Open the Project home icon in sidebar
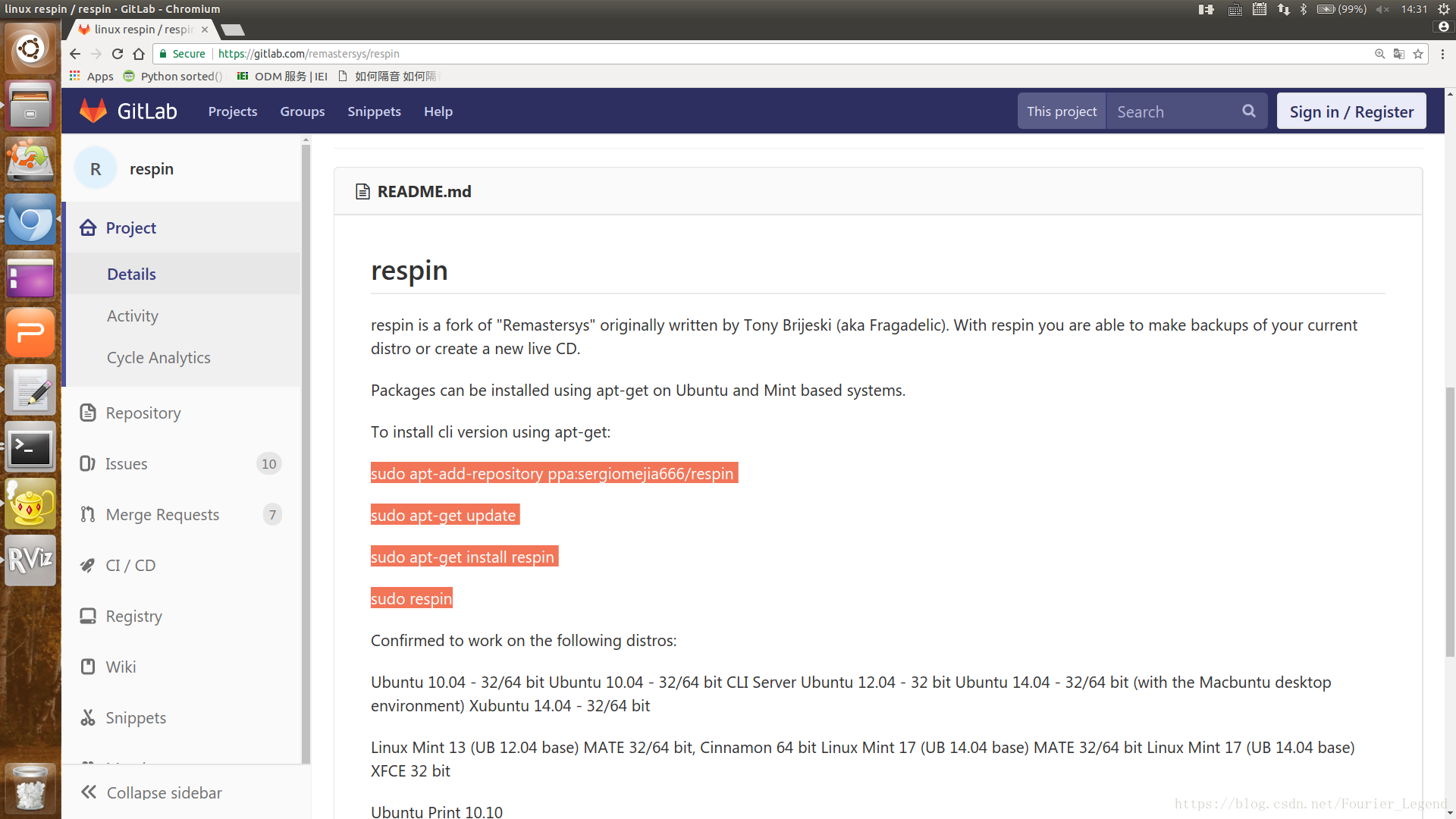Image resolution: width=1456 pixels, height=819 pixels. [88, 227]
